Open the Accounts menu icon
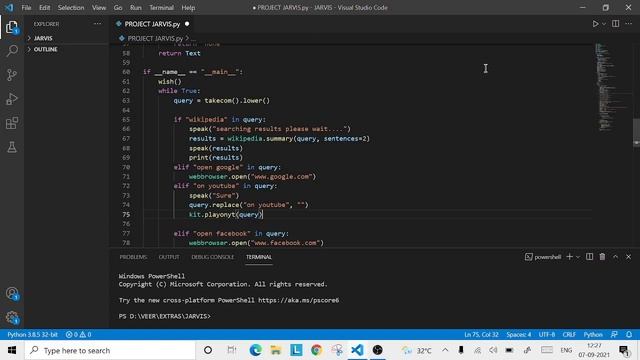The image size is (640, 360). pos(12,293)
